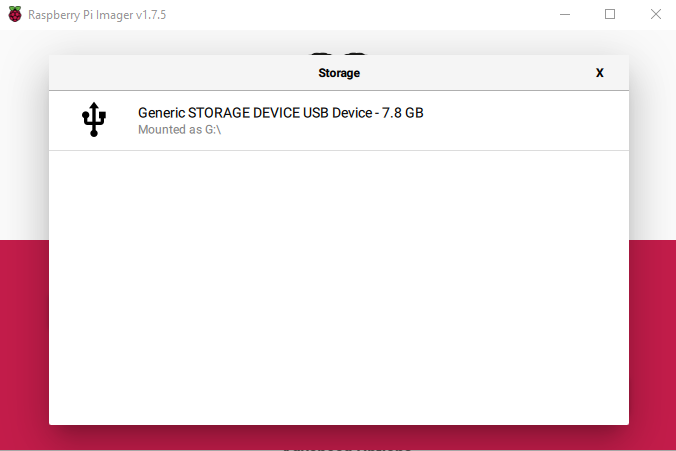The width and height of the screenshot is (676, 451).
Task: Select Generic STORAGE DEVICE USB Device entry
Action: (x=280, y=113)
